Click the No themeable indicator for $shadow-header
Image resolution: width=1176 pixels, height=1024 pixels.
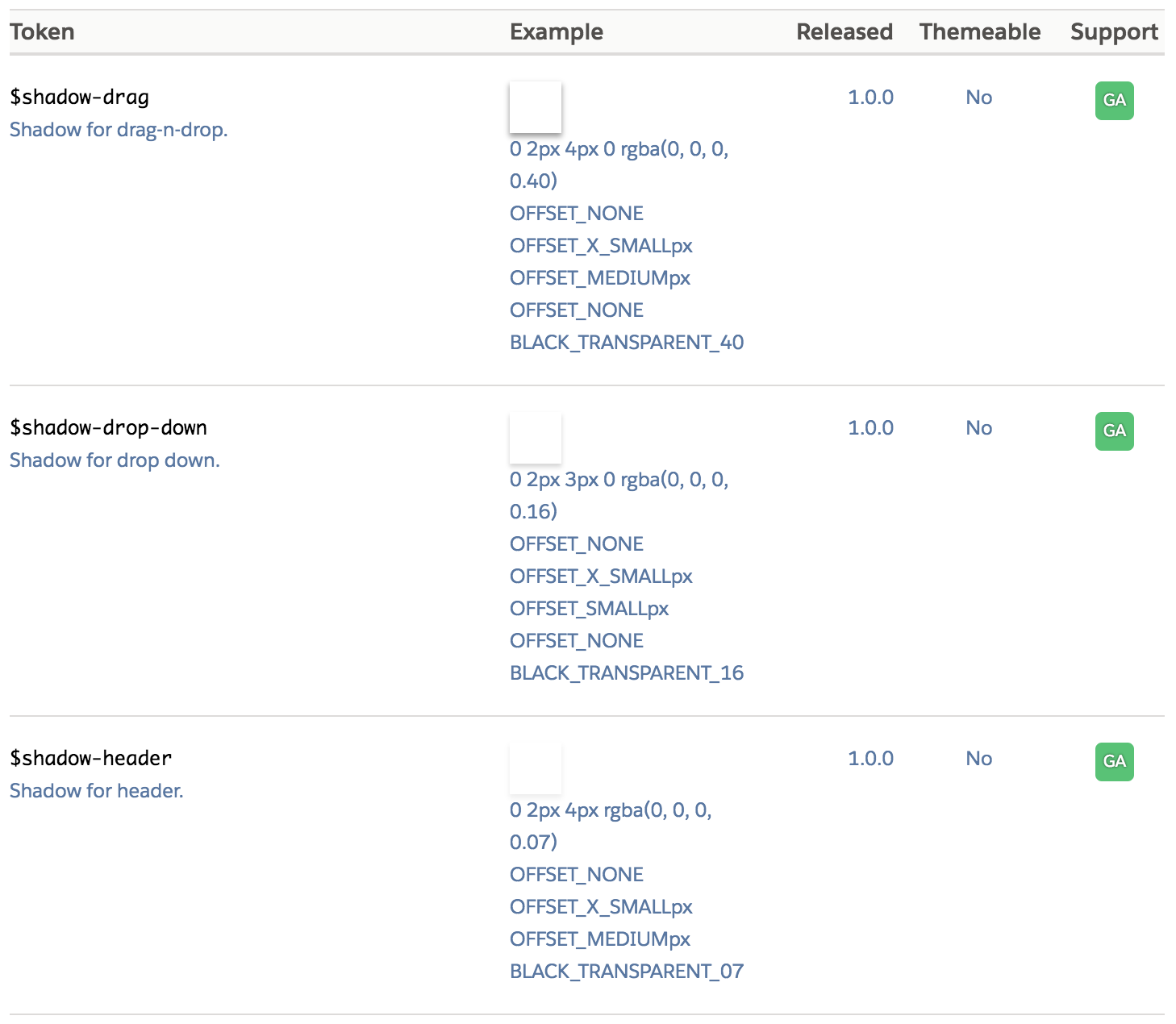point(978,758)
